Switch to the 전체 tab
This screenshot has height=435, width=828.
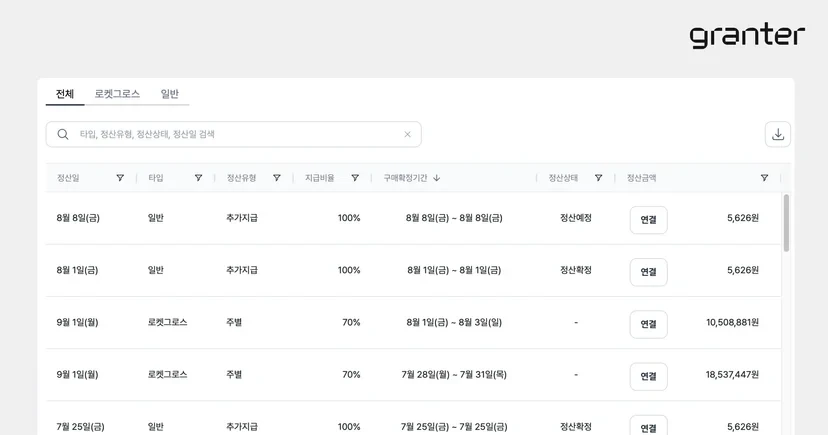click(x=65, y=94)
